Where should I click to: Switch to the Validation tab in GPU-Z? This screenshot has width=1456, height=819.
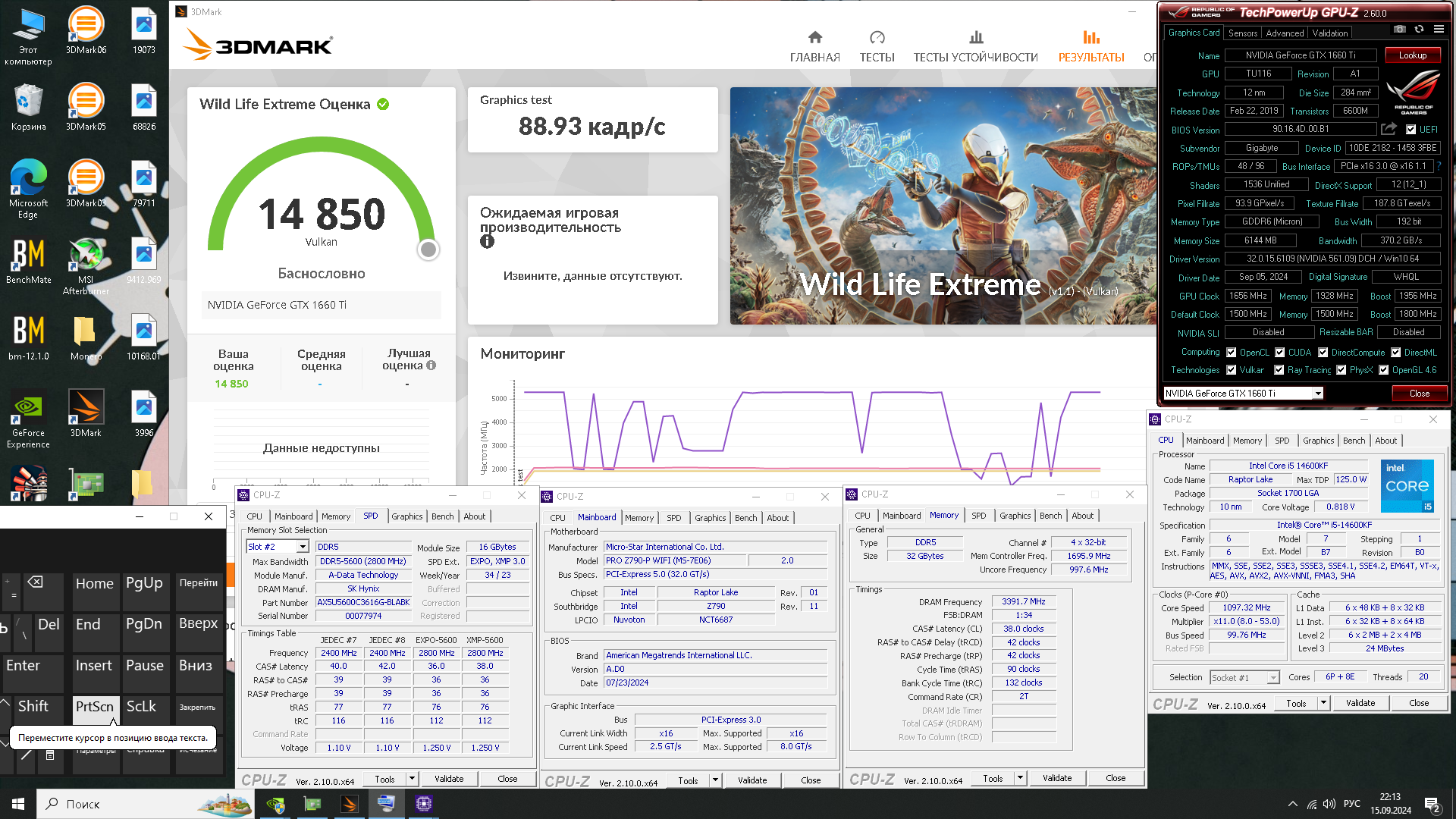pos(1330,33)
